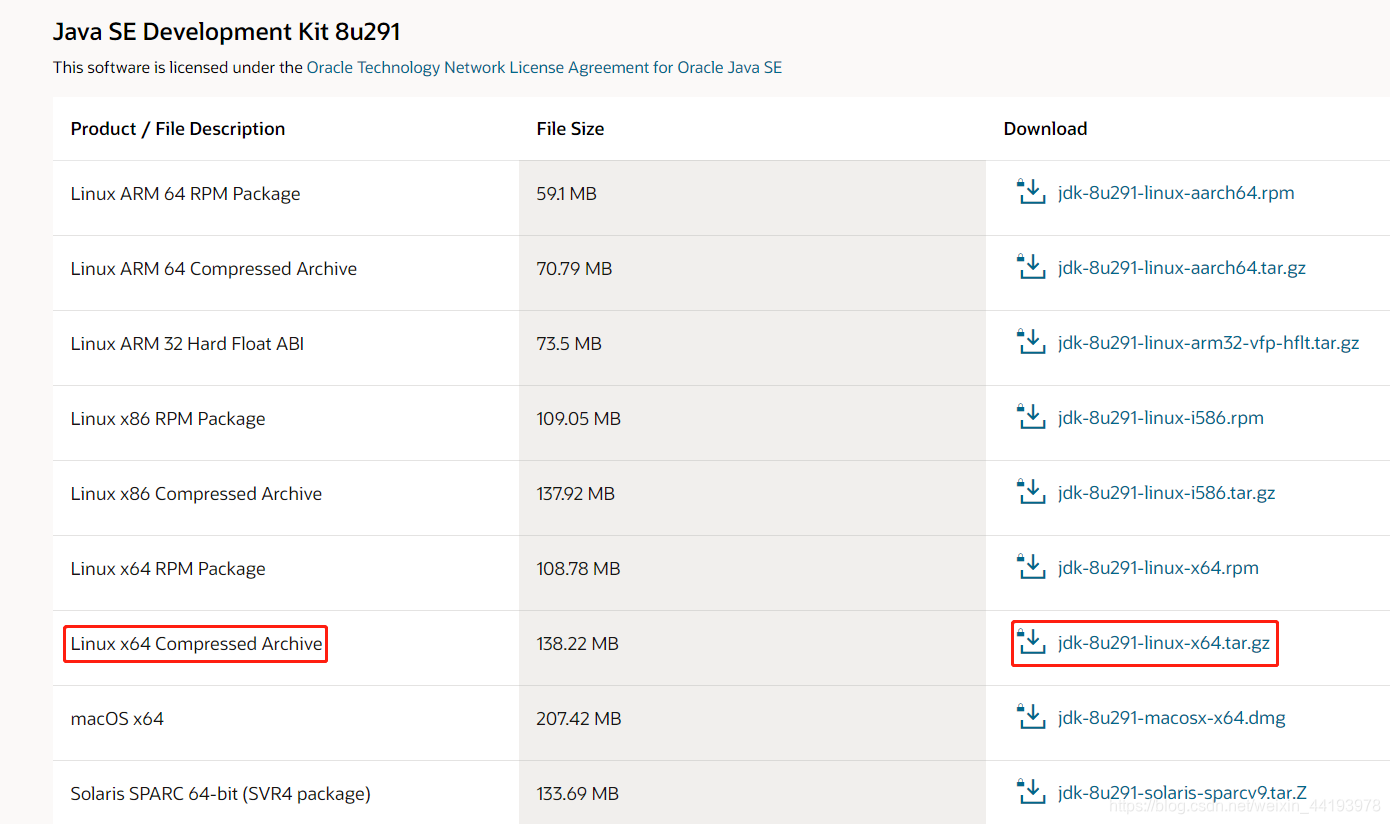This screenshot has width=1390, height=824.
Task: Click download icon beside jdk-8u291-linux-arm32-vfp-hflt.tar.gz
Action: (x=1031, y=341)
